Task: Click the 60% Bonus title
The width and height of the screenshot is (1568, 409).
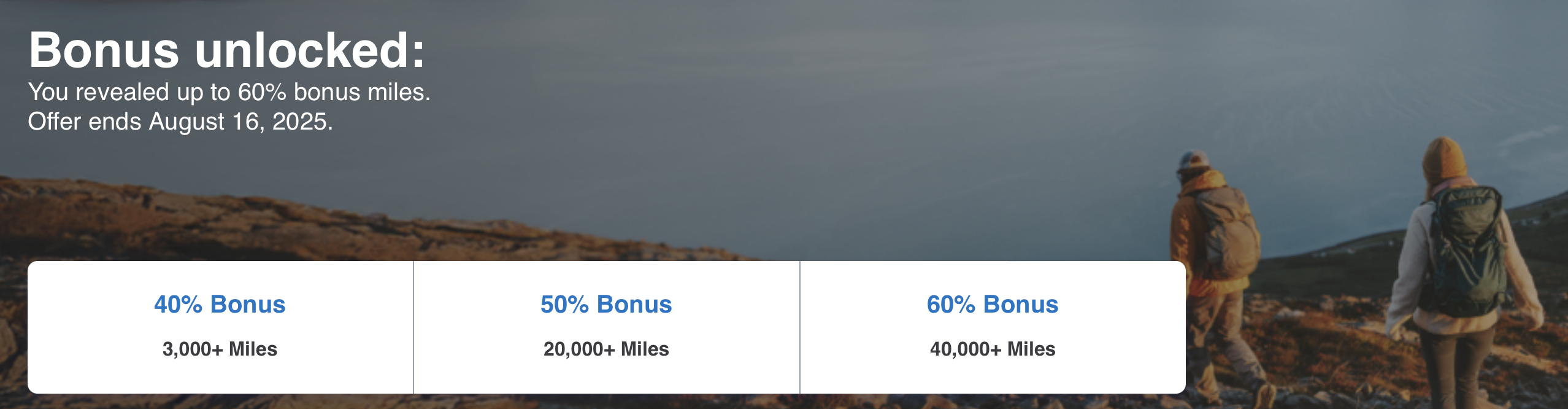Action: pyautogui.click(x=993, y=305)
